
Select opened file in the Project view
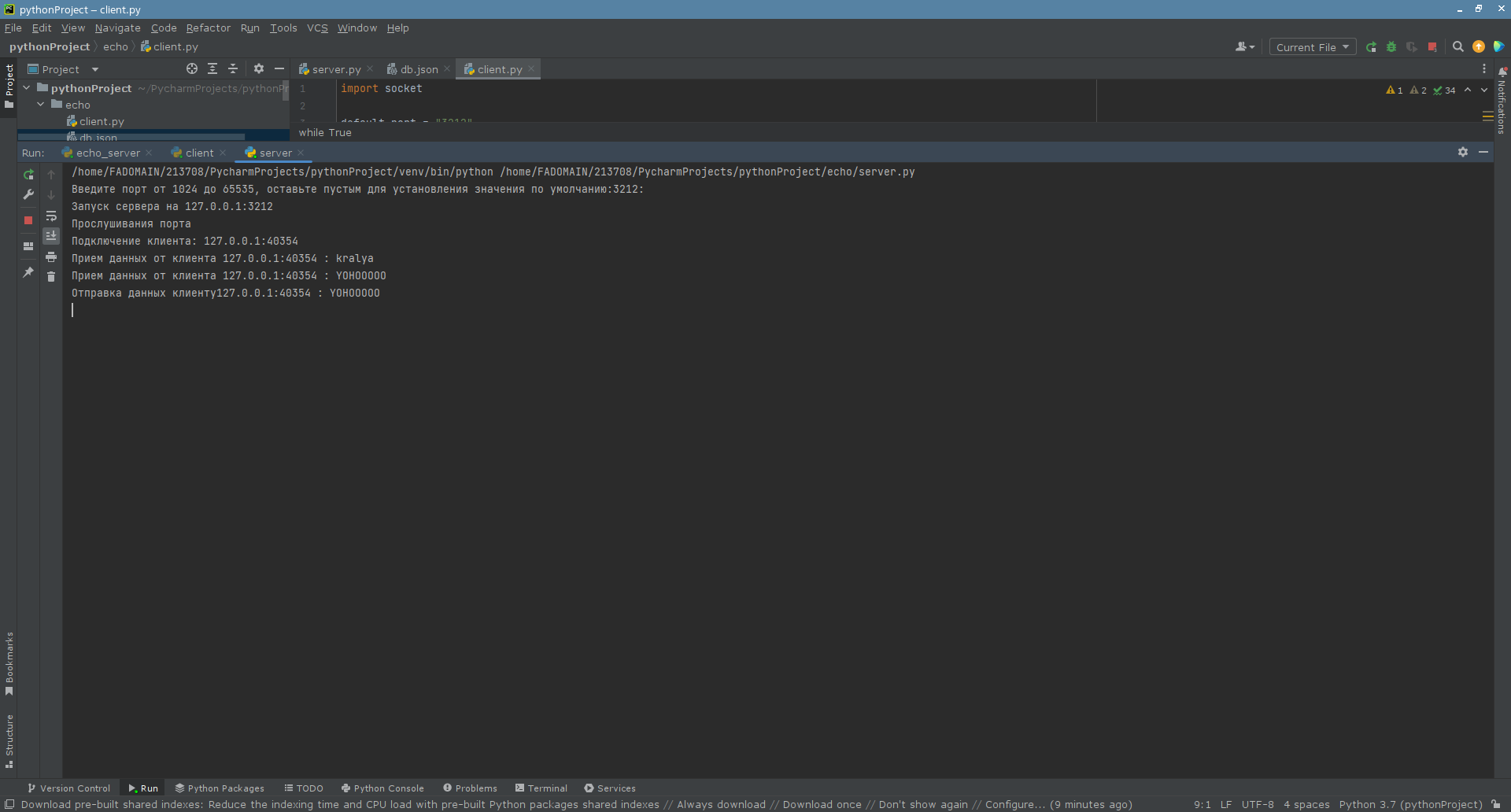(x=191, y=68)
